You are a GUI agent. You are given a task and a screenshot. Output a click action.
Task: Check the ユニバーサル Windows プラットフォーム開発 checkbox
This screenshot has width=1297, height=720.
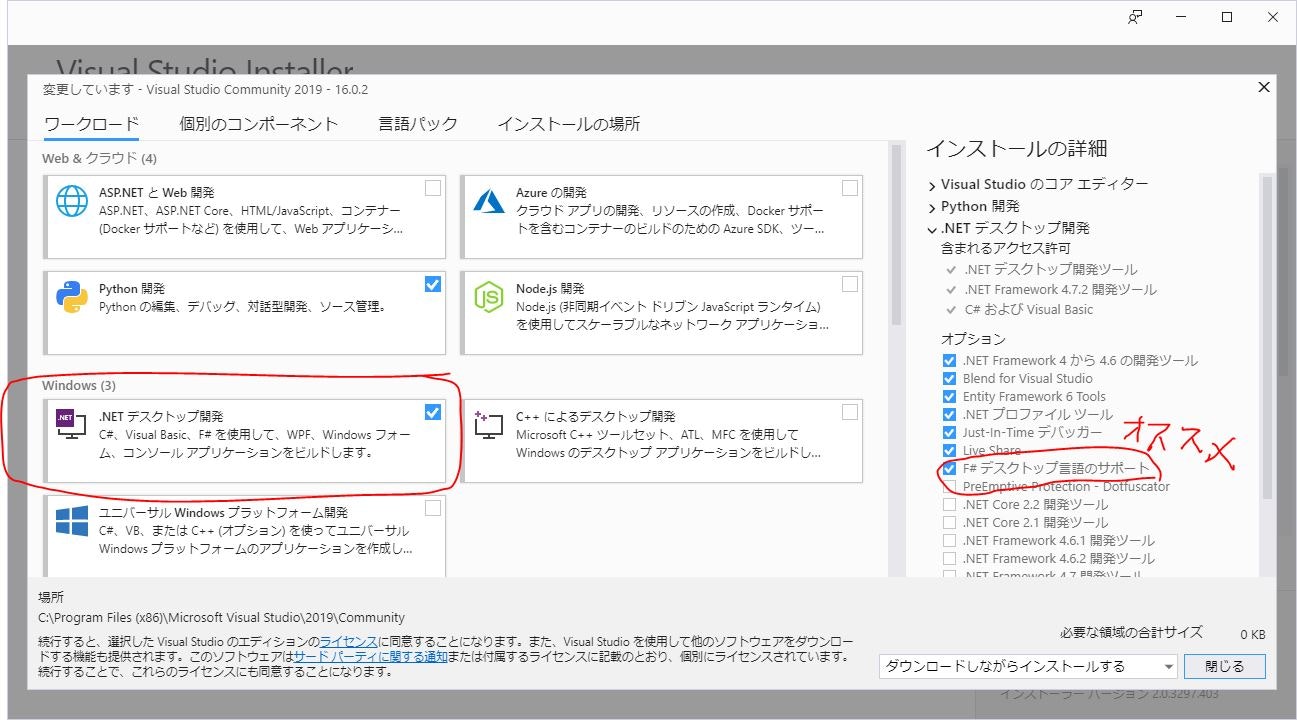click(432, 508)
